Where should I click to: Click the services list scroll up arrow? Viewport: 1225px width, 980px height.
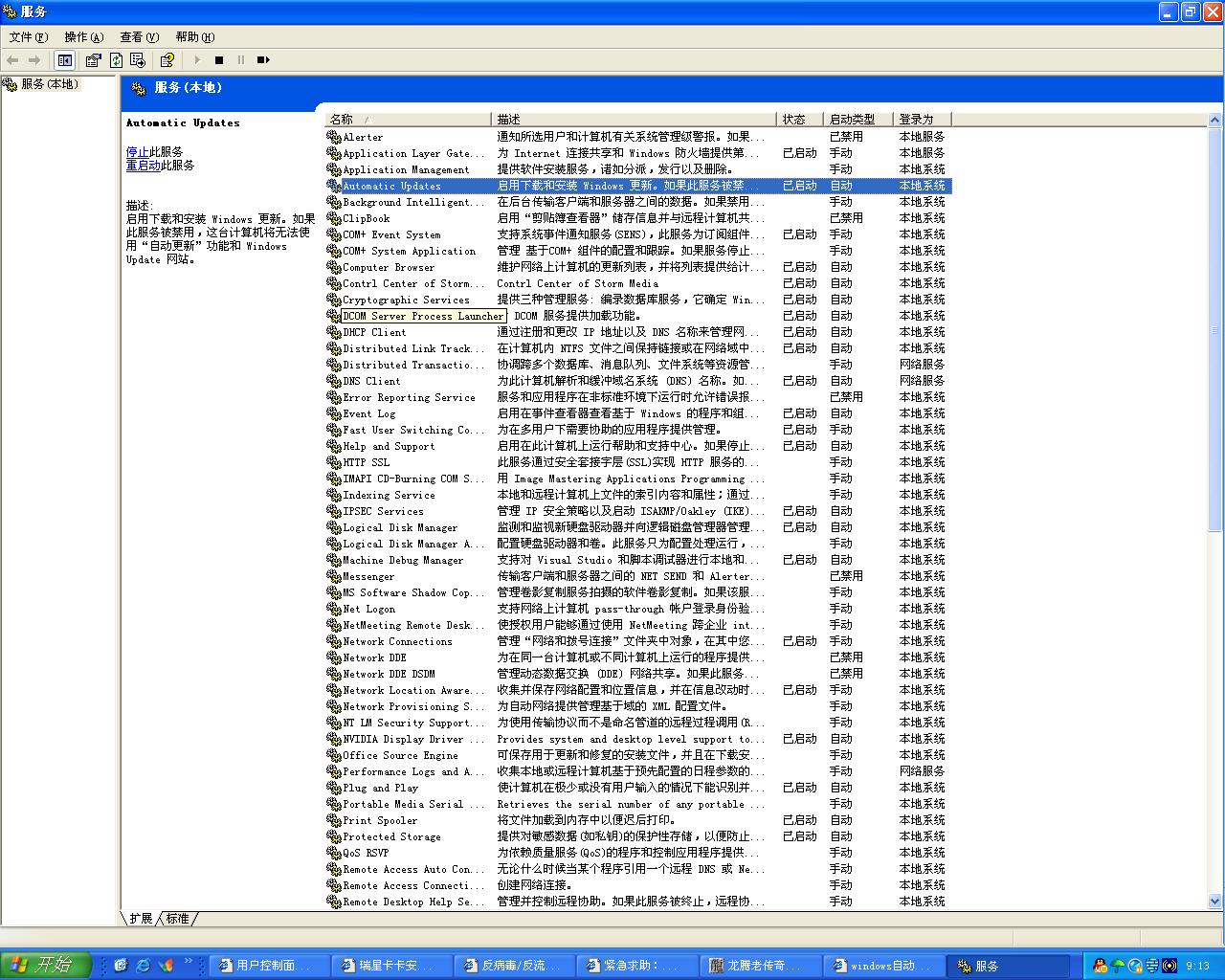click(1215, 121)
